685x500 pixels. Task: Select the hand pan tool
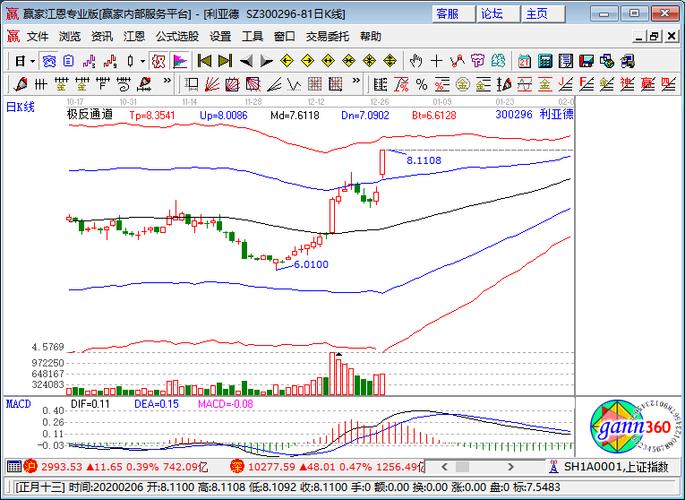tap(416, 61)
